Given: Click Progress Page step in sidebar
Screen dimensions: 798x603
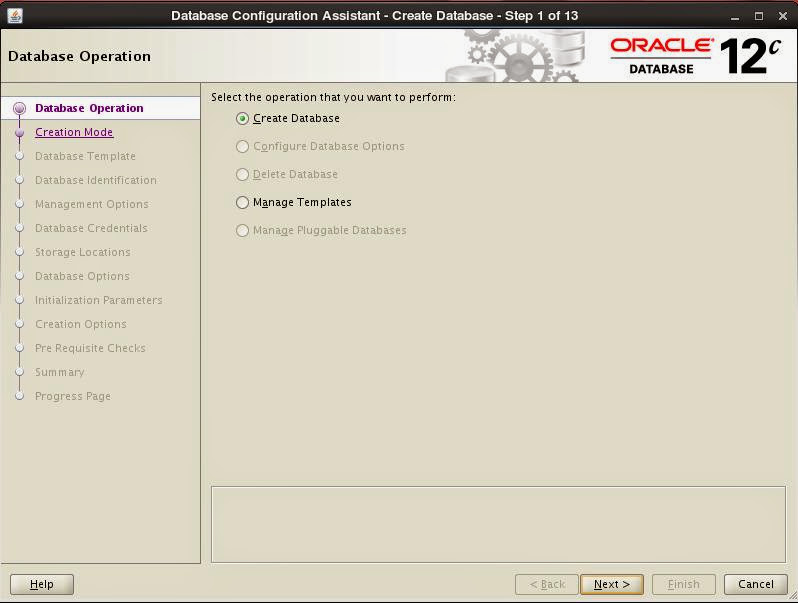Looking at the screenshot, I should pyautogui.click(x=73, y=396).
